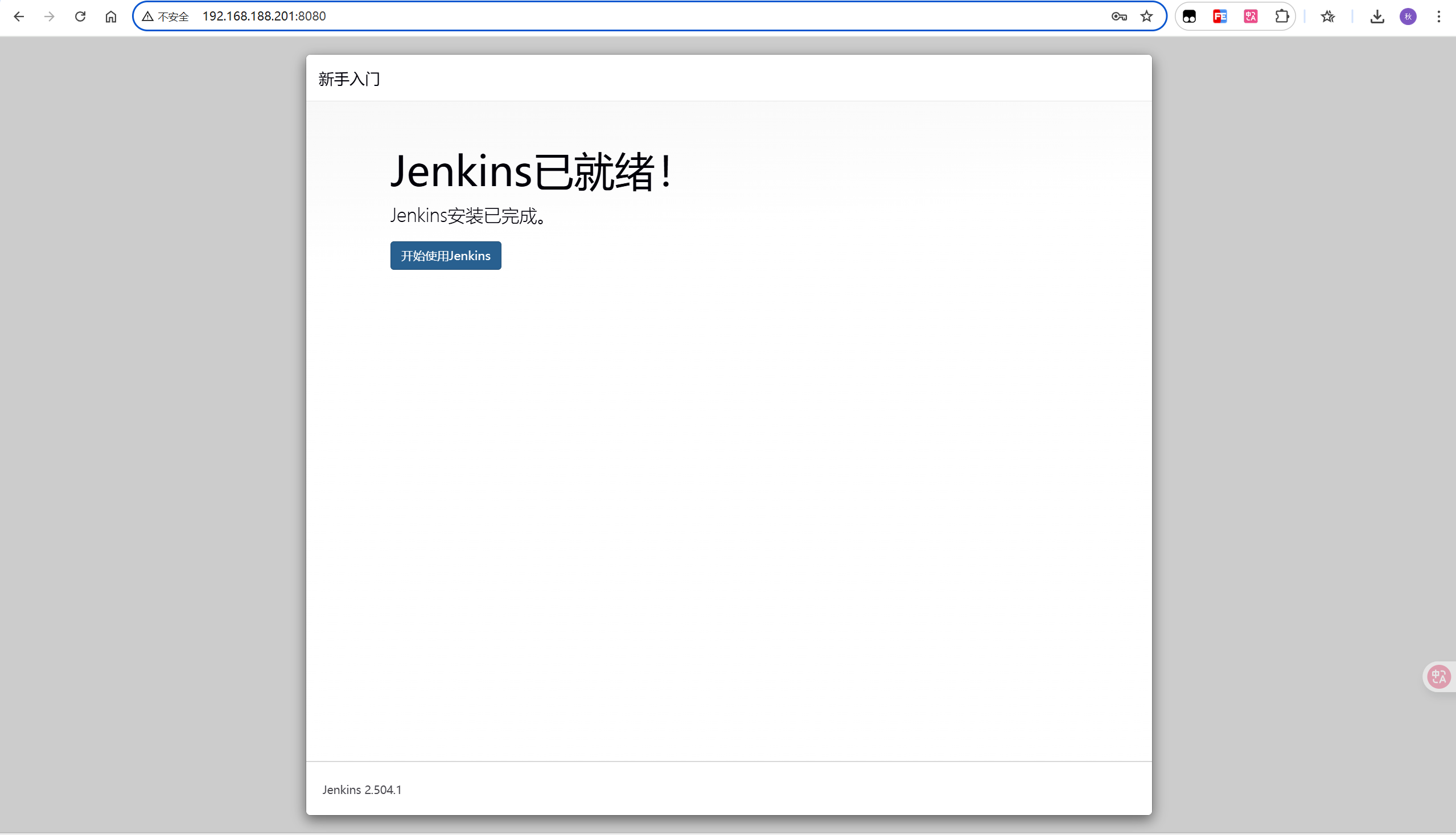The width and height of the screenshot is (1456, 835).
Task: Click the Jenkins 2.504.1 version text
Action: point(362,789)
